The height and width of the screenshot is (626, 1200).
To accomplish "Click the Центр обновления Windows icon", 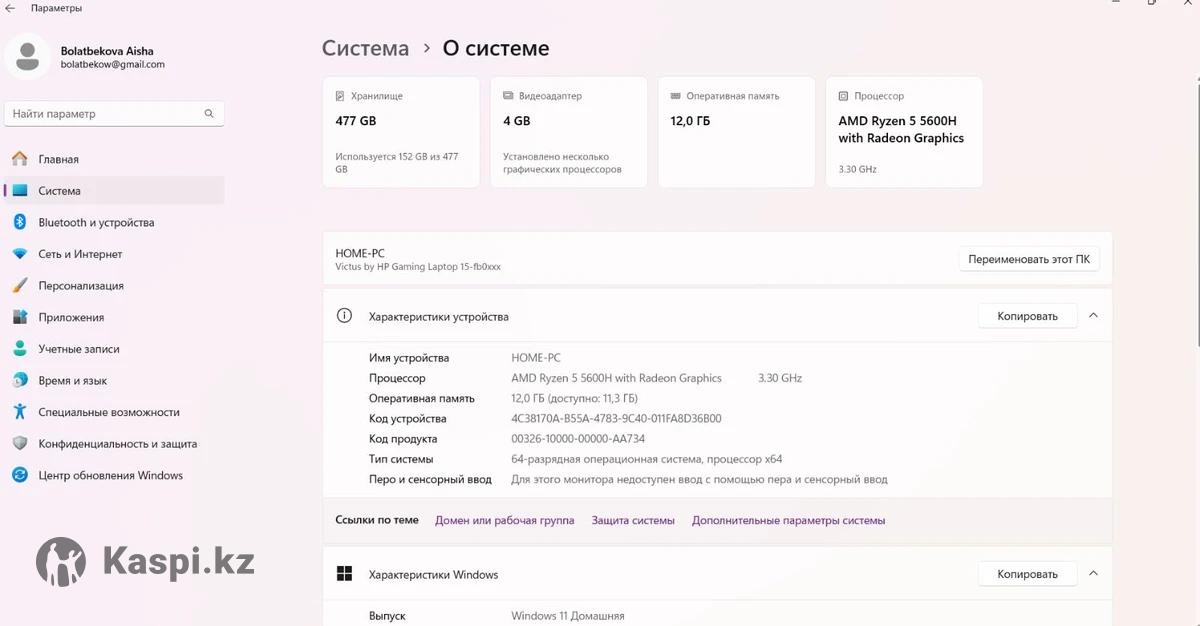I will 20,476.
